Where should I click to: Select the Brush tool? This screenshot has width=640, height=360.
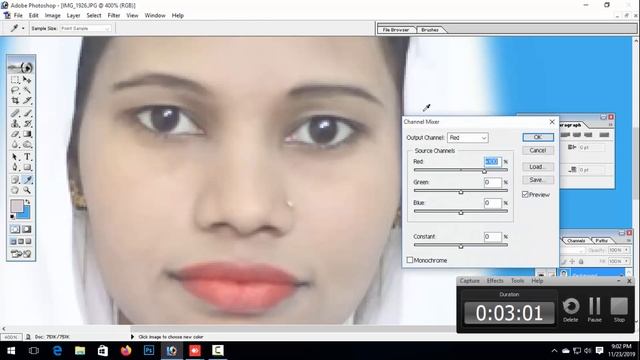(27, 113)
